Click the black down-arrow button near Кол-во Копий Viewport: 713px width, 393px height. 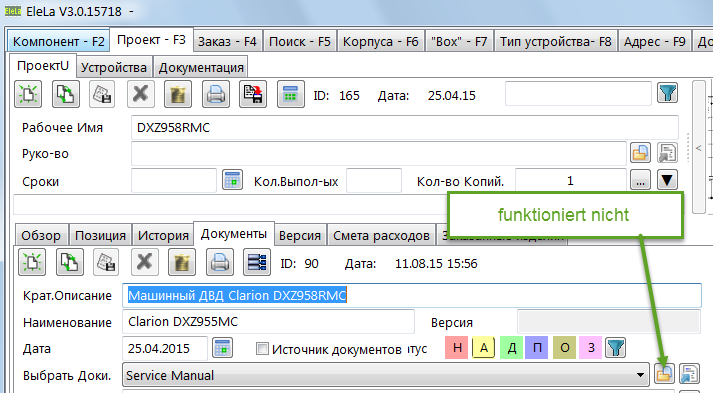tap(667, 181)
